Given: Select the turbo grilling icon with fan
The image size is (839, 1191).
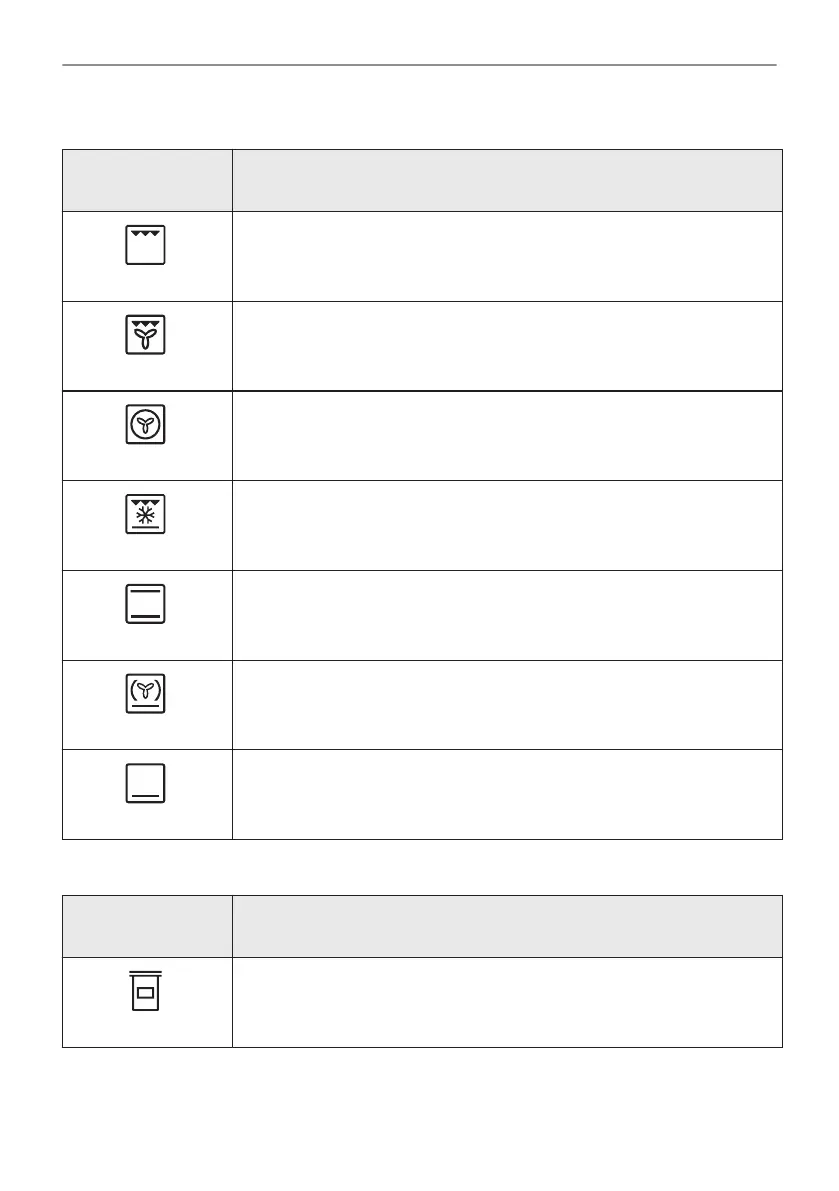Looking at the screenshot, I should coord(146,335).
